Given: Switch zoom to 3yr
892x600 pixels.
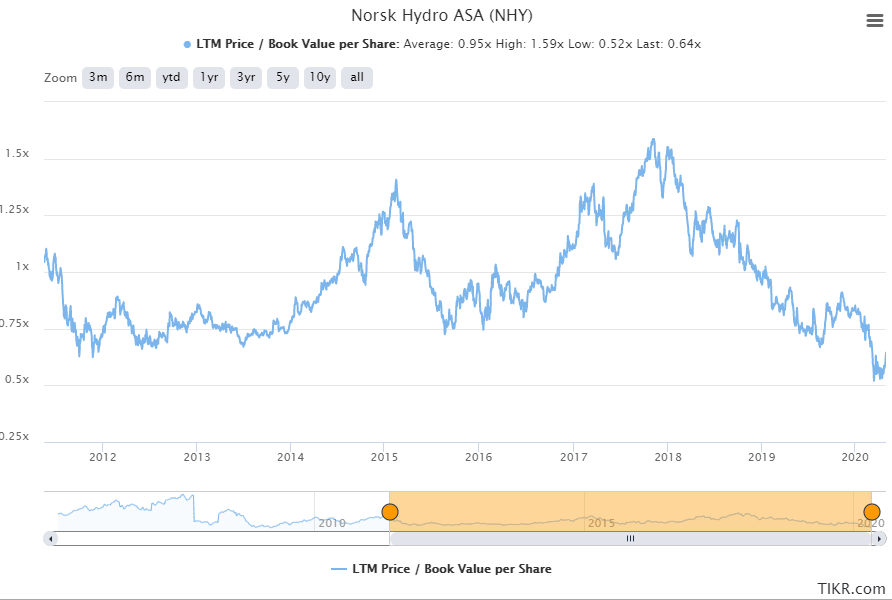Looking at the screenshot, I should pos(246,78).
